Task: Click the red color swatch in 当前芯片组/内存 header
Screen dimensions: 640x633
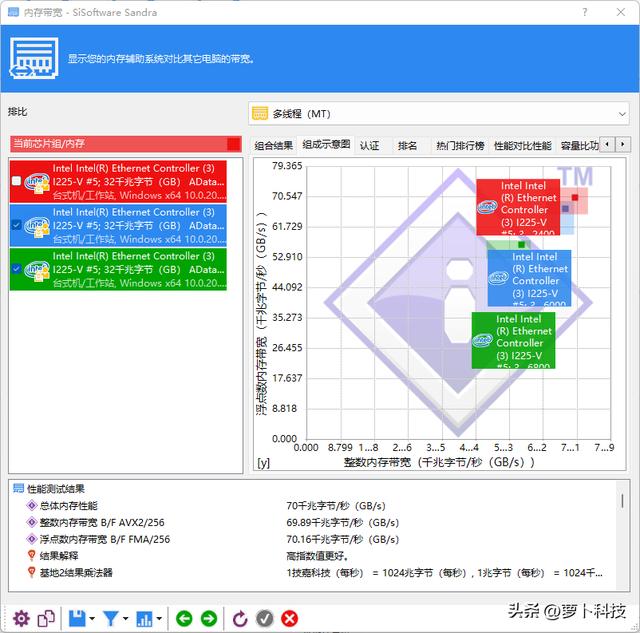Action: coord(234,144)
